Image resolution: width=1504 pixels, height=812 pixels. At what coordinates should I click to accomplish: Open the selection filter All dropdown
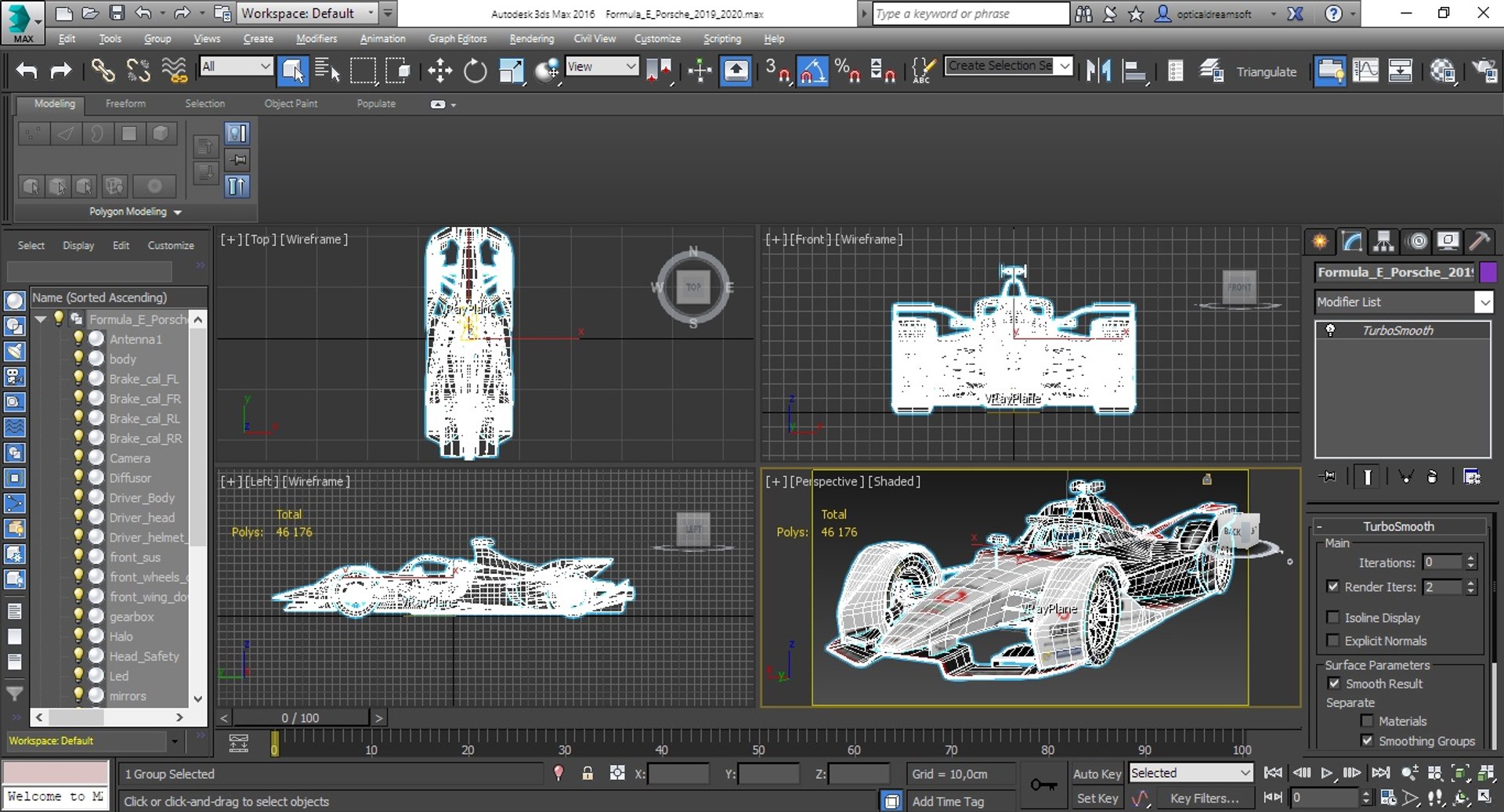pos(236,67)
